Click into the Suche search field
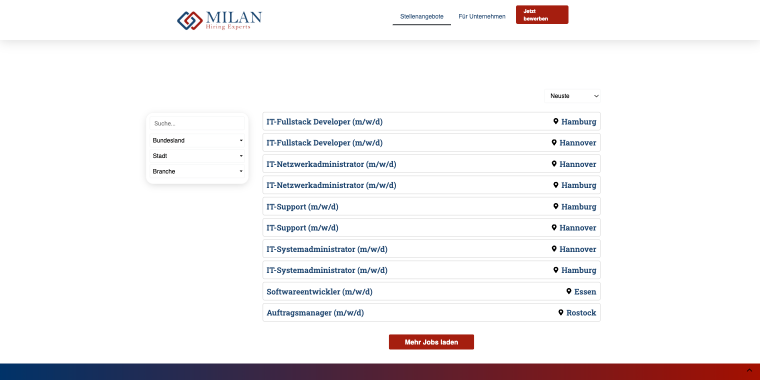Screen dimensions: 760x380 [197, 124]
